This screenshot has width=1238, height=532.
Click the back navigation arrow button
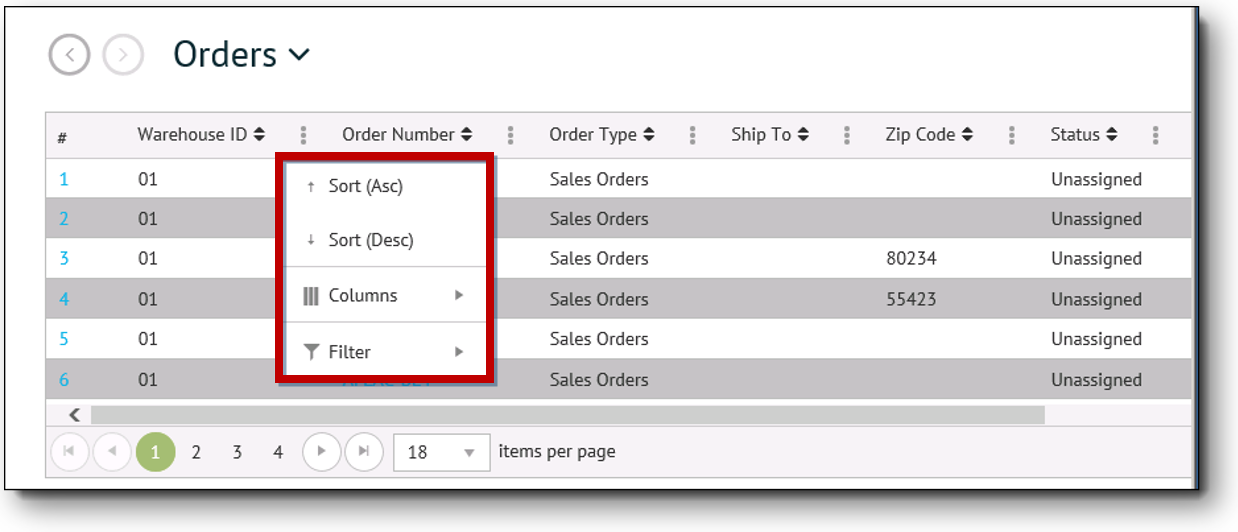(69, 55)
